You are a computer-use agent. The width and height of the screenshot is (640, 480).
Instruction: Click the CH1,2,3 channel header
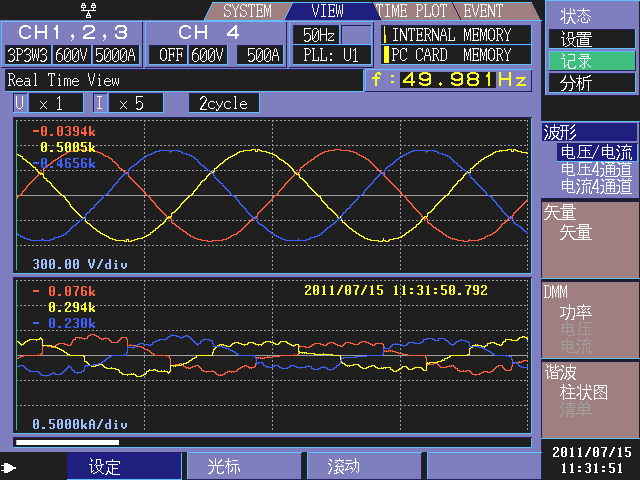73,33
